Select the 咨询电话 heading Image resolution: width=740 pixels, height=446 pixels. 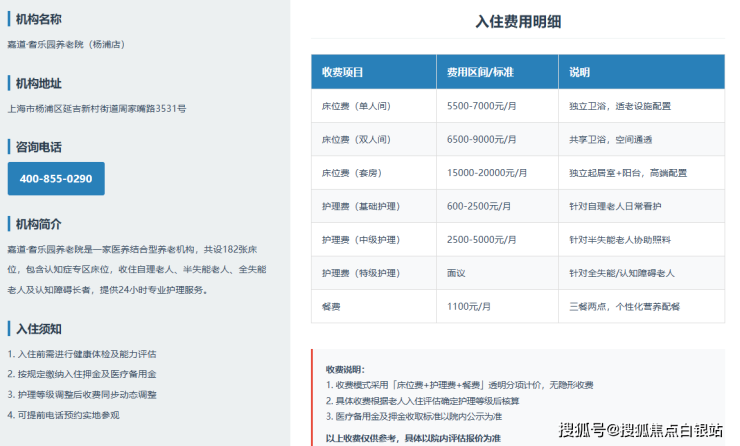point(39,147)
